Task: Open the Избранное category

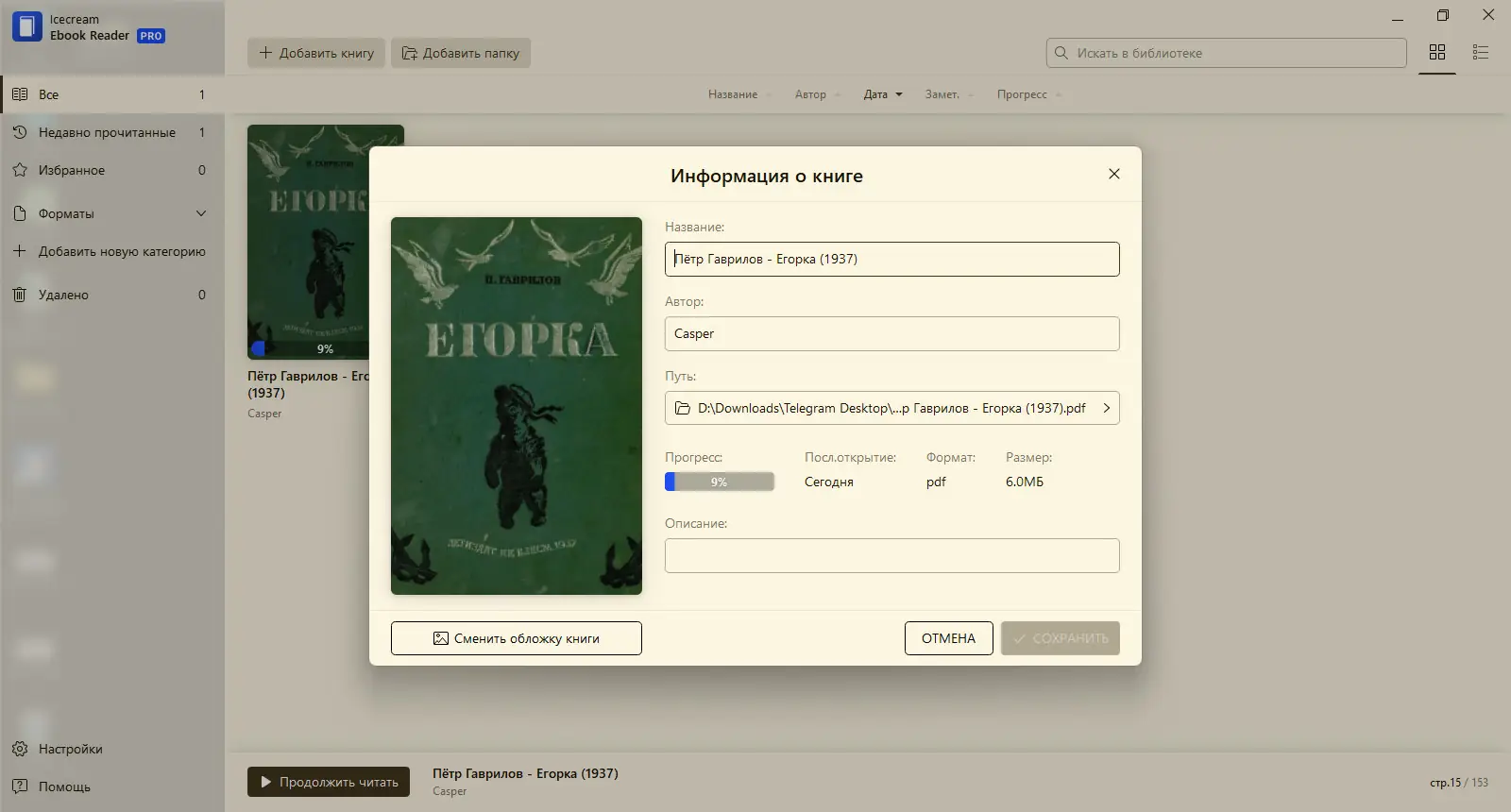Action: point(112,170)
